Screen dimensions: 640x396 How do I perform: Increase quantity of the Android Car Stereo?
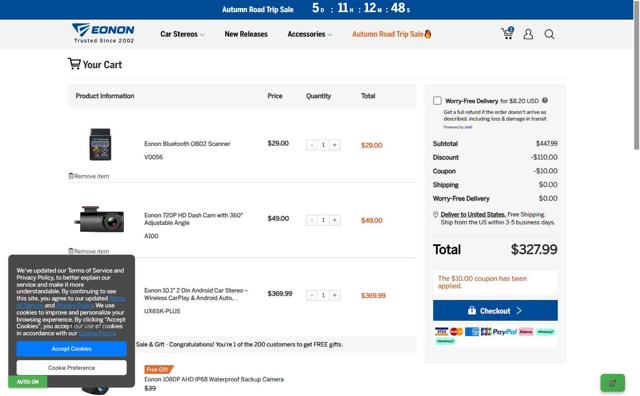pyautogui.click(x=335, y=295)
